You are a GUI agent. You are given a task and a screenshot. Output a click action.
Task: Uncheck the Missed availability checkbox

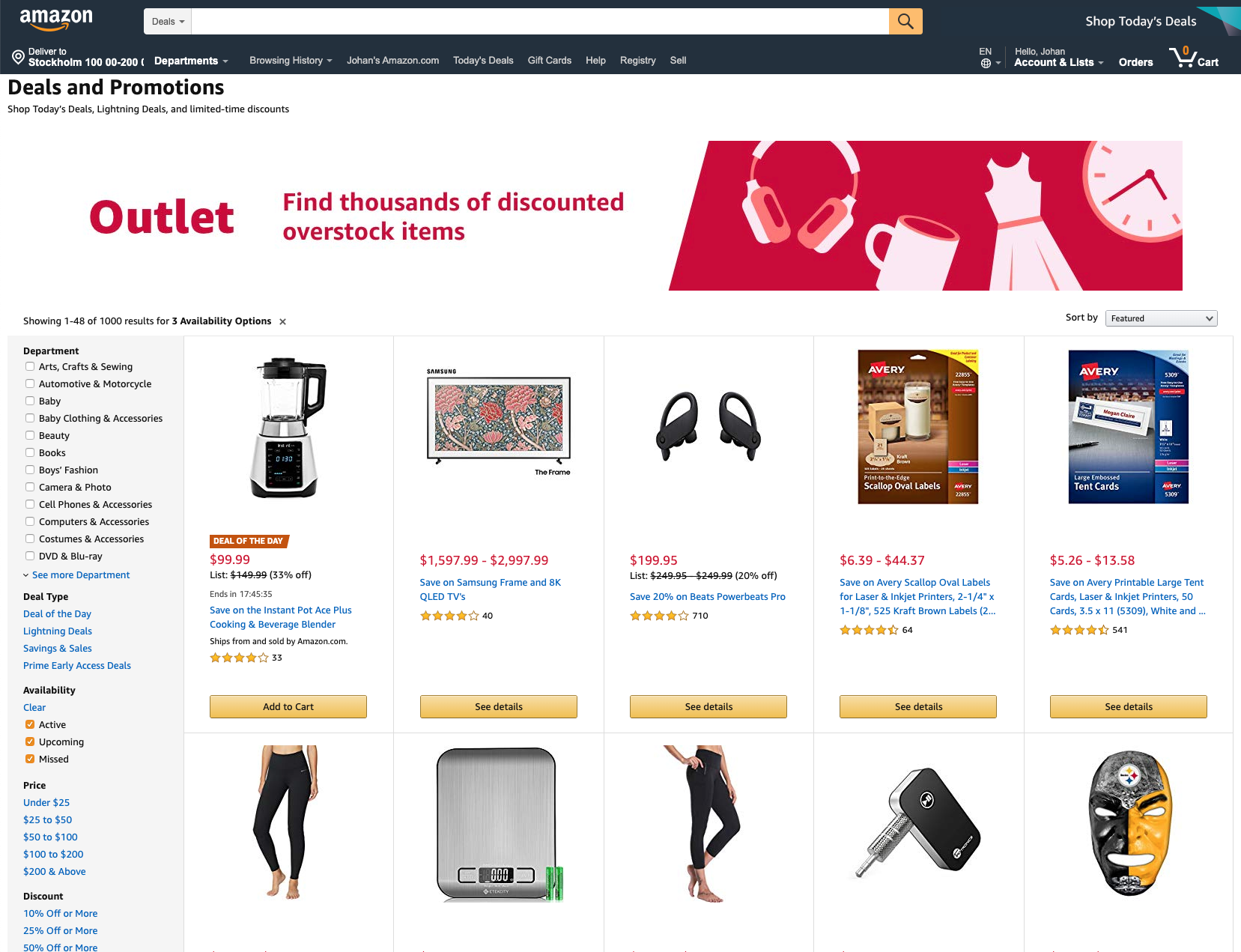30,759
